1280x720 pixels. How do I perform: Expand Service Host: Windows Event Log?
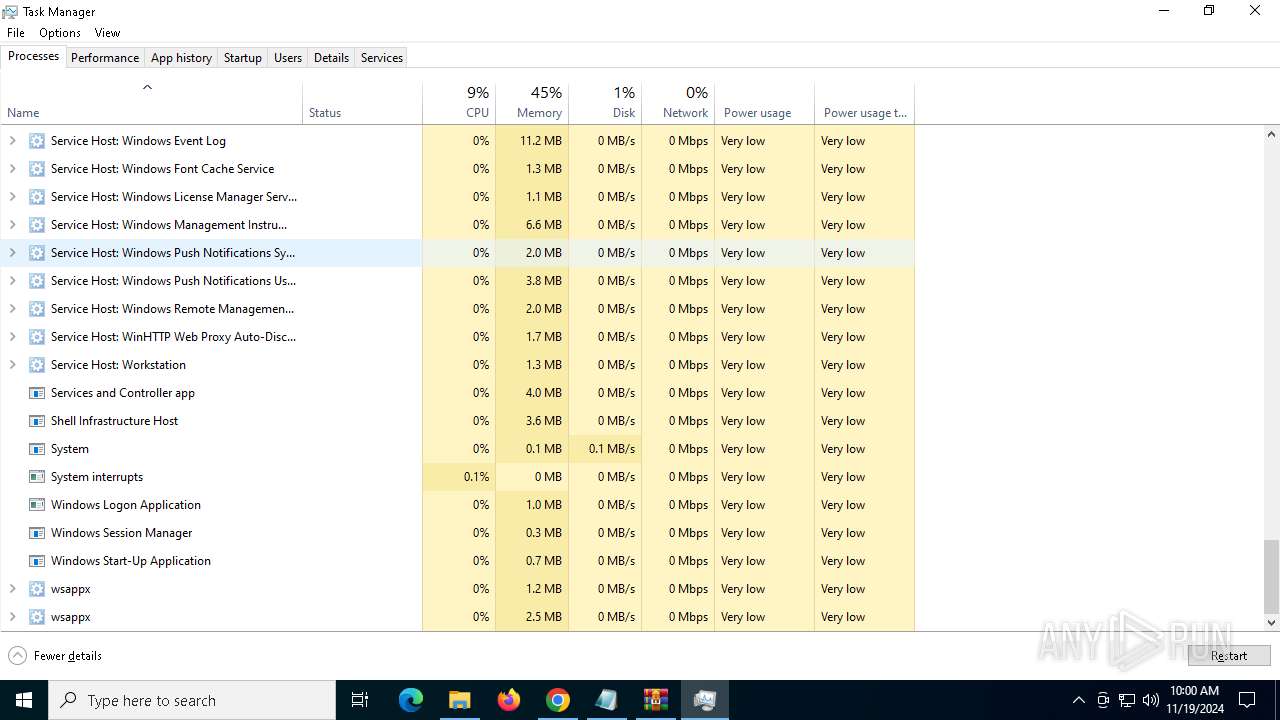12,141
